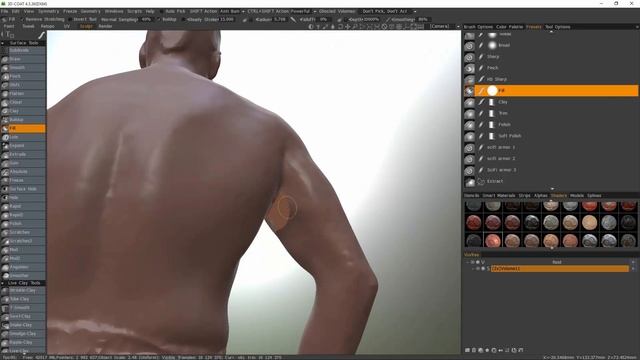Click the presets list scroll-down arrow
Image resolution: width=640 pixels, height=360 pixels.
click(552, 189)
